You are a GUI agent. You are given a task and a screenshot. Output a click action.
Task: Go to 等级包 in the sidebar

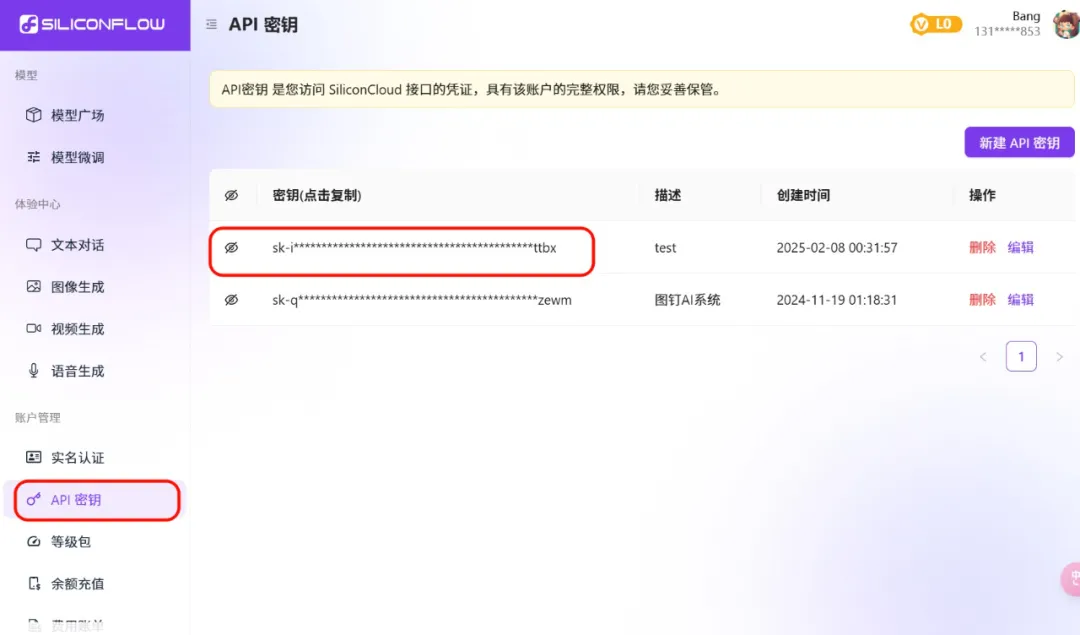coord(70,542)
